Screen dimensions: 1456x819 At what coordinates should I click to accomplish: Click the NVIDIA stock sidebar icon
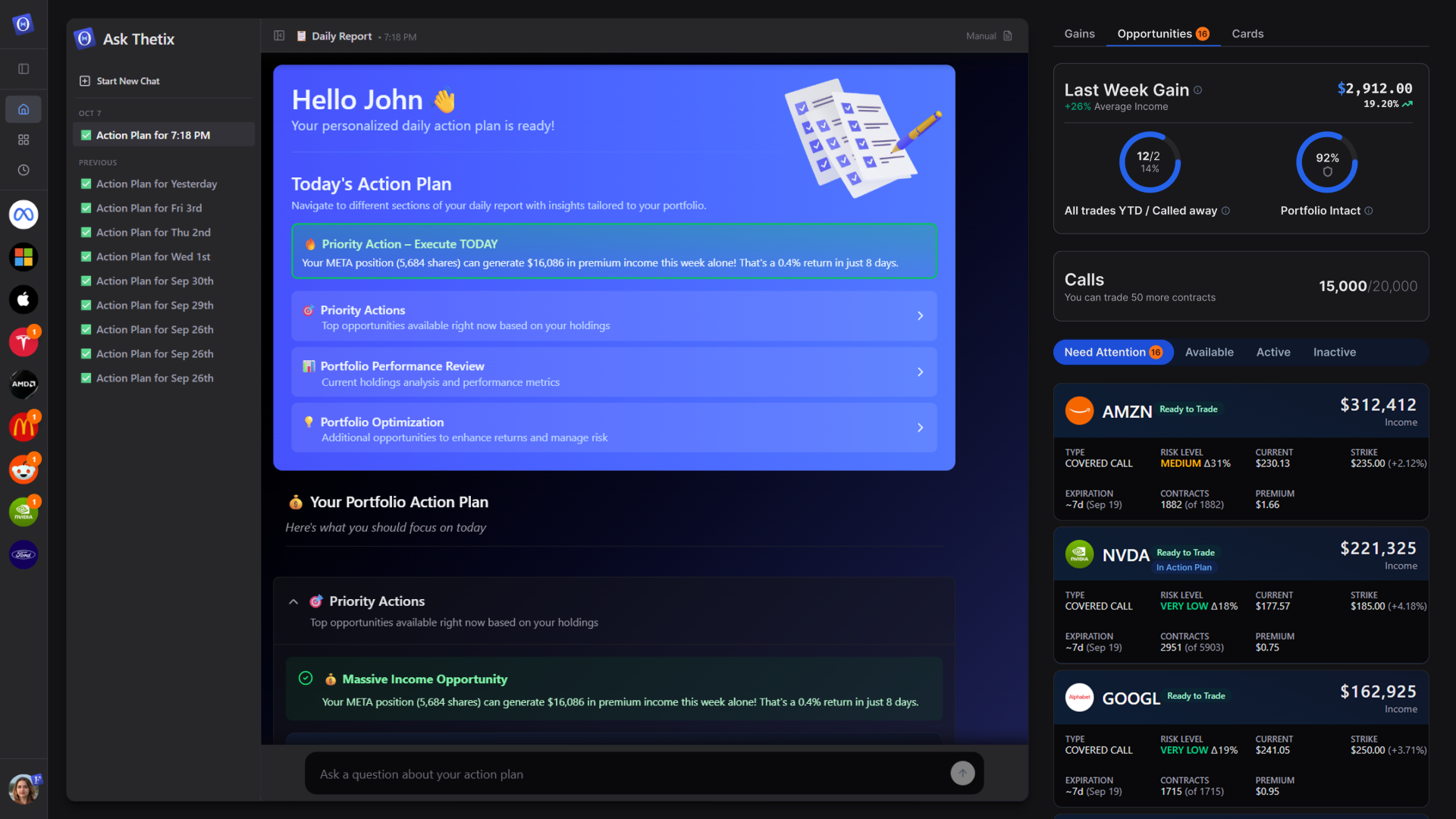point(24,513)
